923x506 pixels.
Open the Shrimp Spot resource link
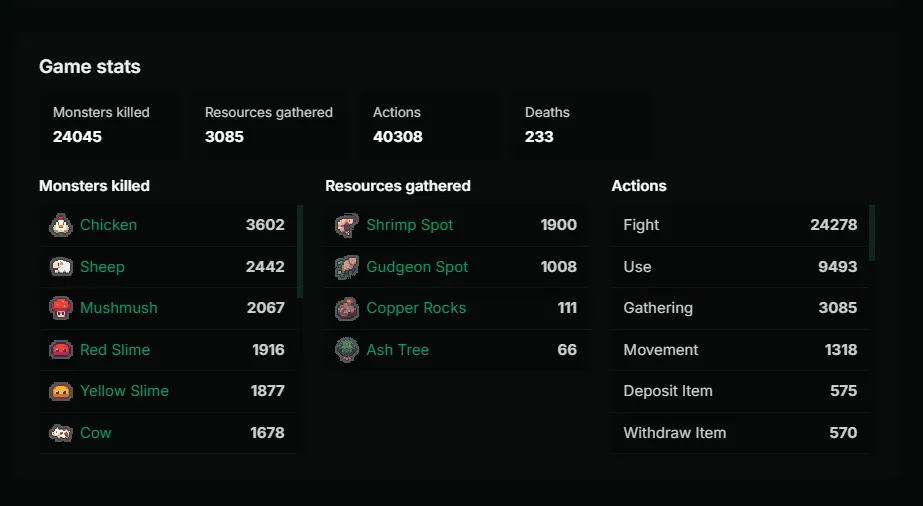click(x=410, y=225)
